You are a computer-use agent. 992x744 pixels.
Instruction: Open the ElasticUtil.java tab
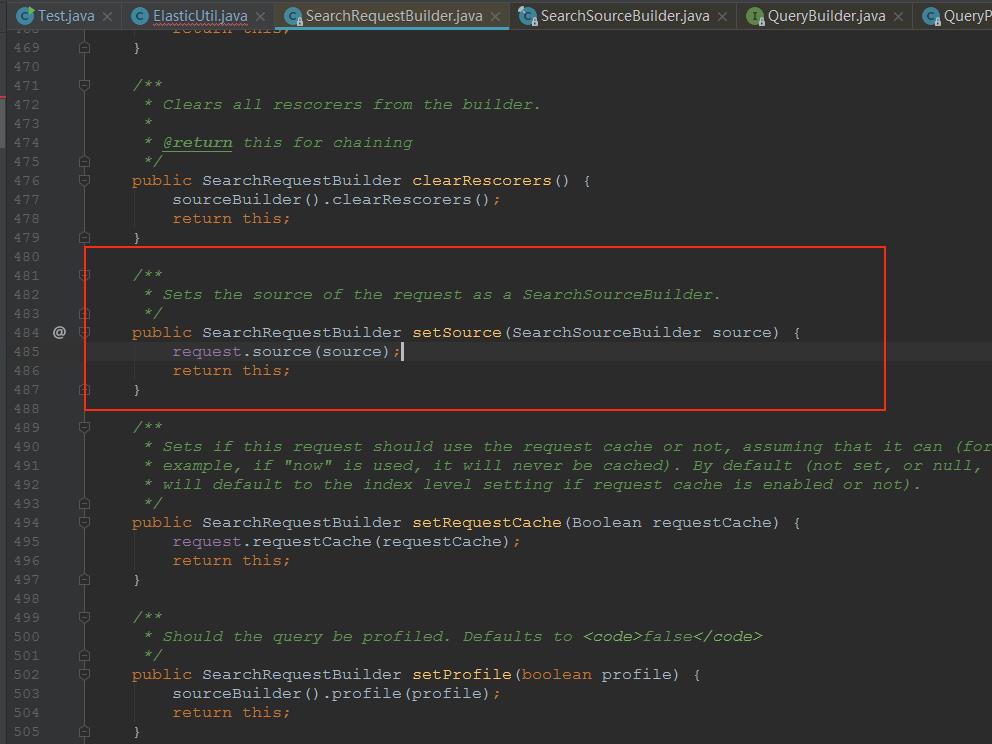[x=200, y=16]
